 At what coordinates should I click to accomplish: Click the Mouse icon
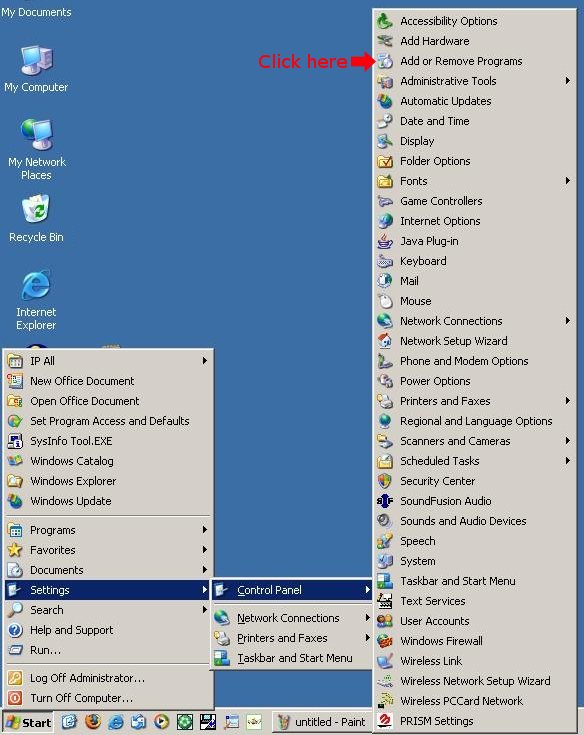(x=385, y=301)
